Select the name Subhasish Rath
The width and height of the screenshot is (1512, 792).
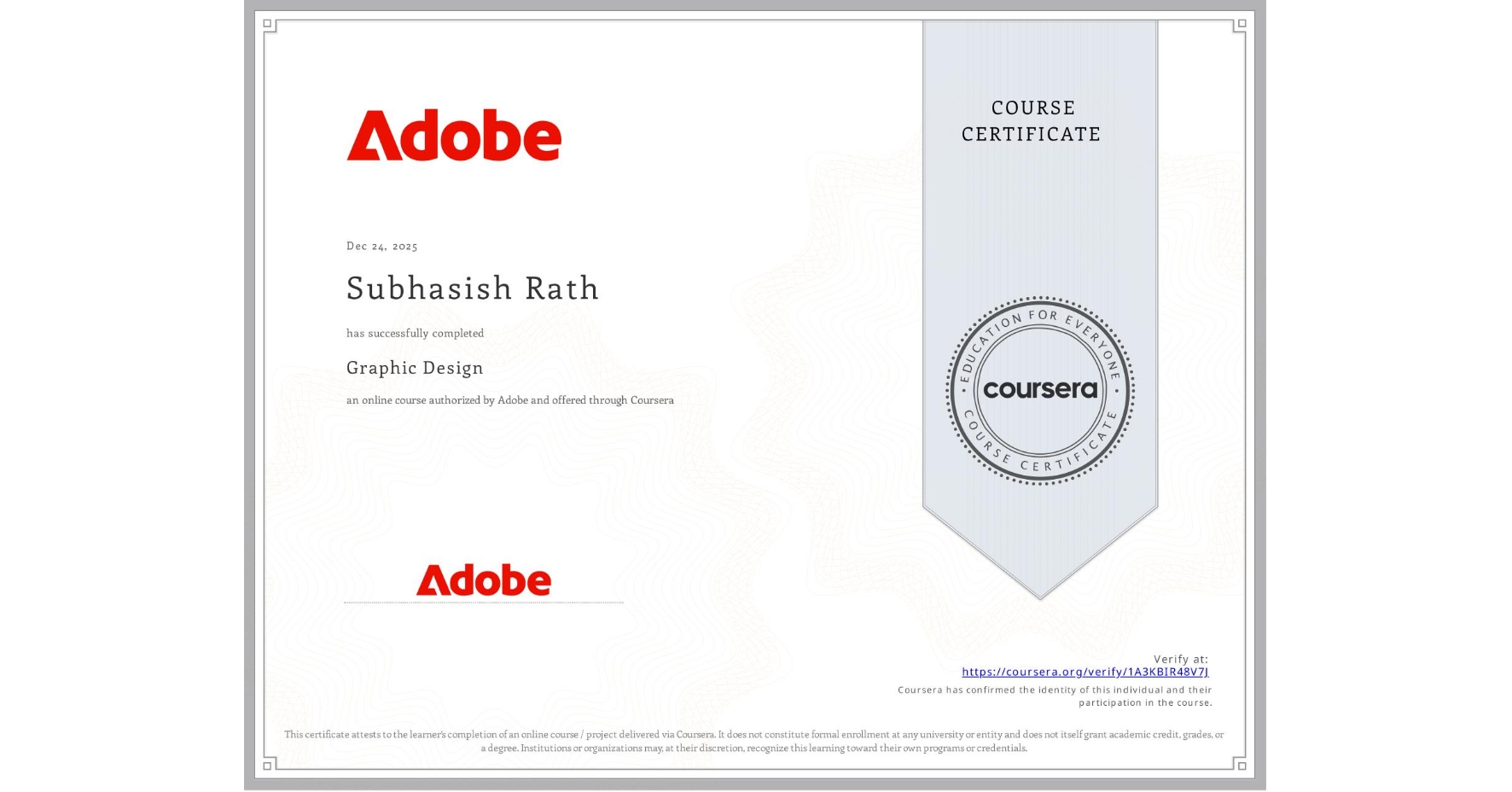point(472,288)
